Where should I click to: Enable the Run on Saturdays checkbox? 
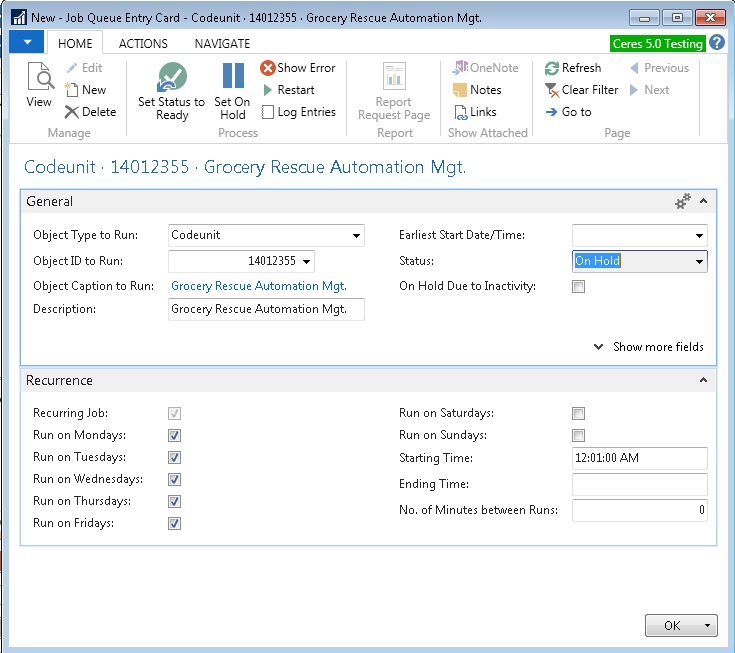coord(578,414)
